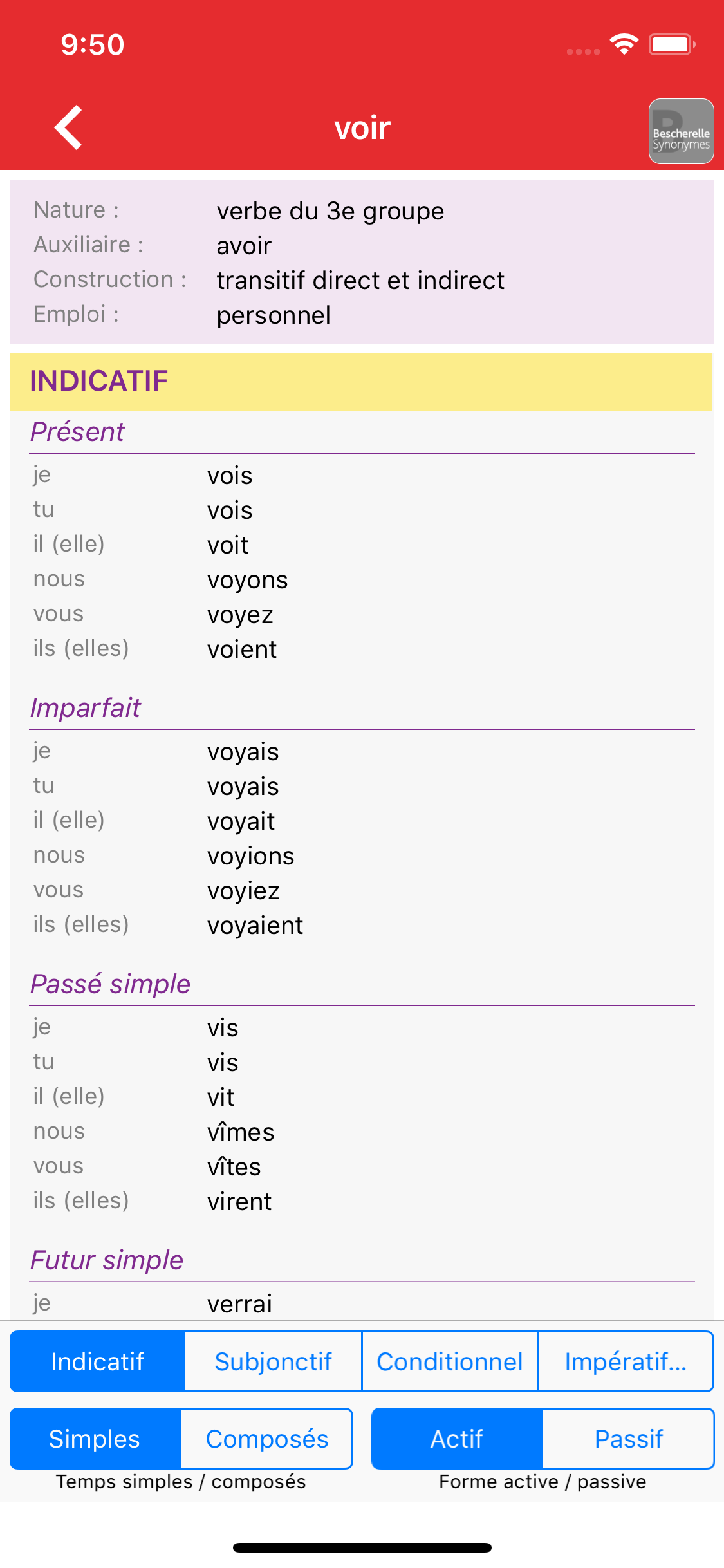Image resolution: width=724 pixels, height=1568 pixels.
Task: Open the Bescherelle Synonymes app icon
Action: (x=681, y=132)
